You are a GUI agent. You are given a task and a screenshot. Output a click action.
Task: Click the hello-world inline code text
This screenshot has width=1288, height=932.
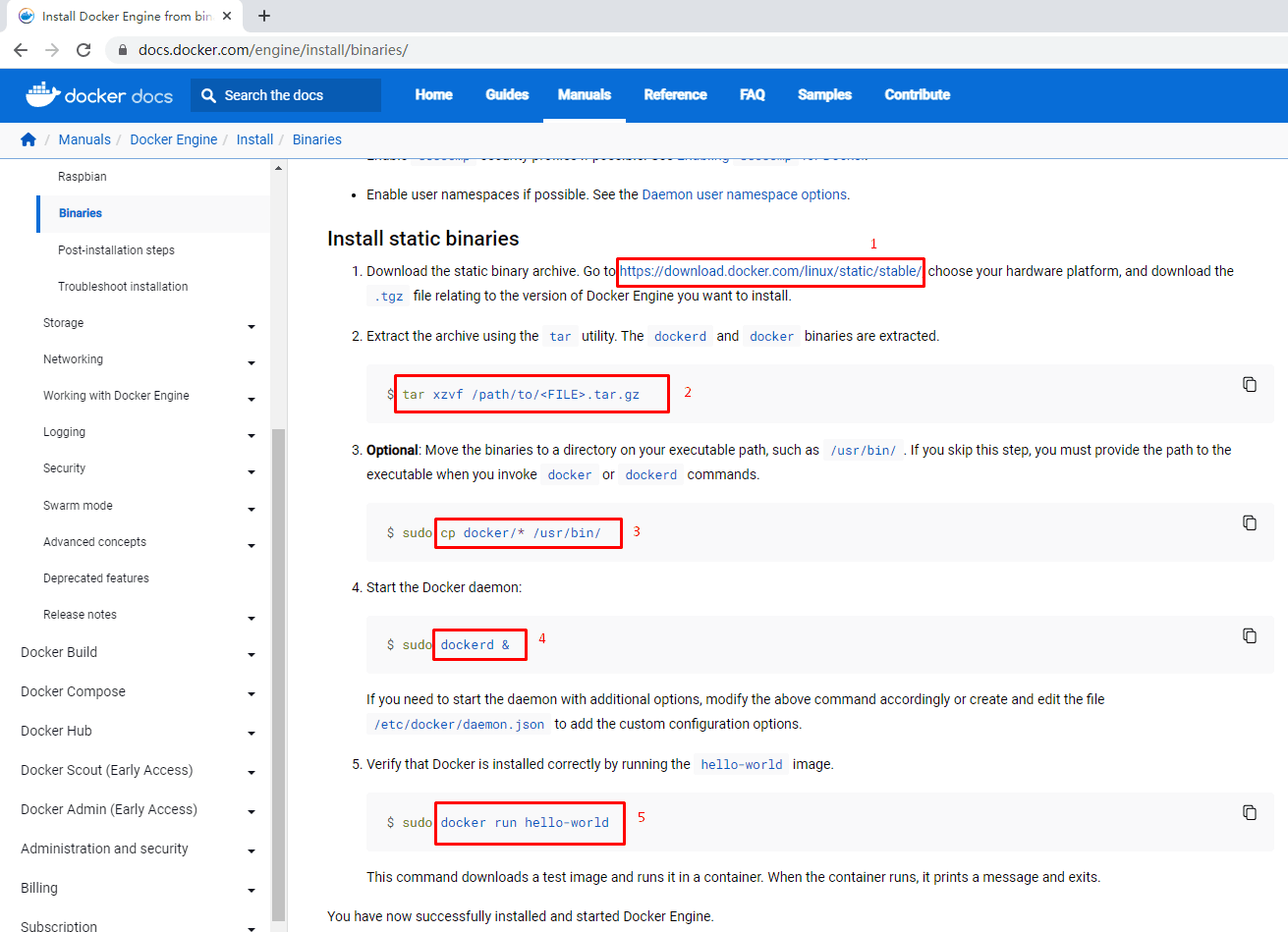[742, 765]
